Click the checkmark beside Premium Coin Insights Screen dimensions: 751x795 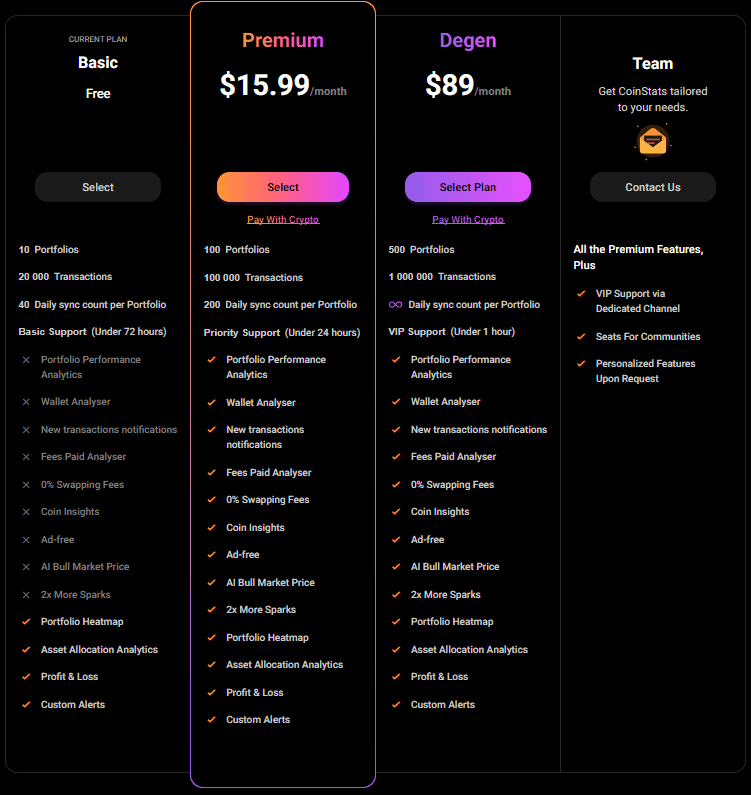click(x=211, y=528)
